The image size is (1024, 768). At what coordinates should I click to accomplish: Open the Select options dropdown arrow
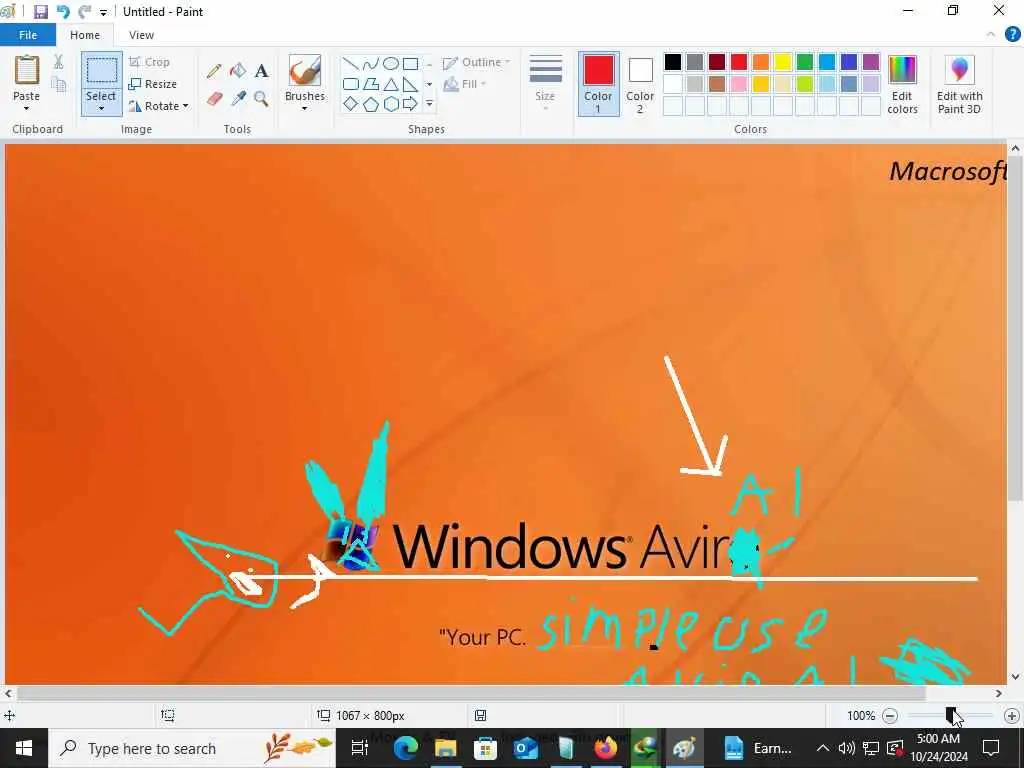click(x=101, y=108)
